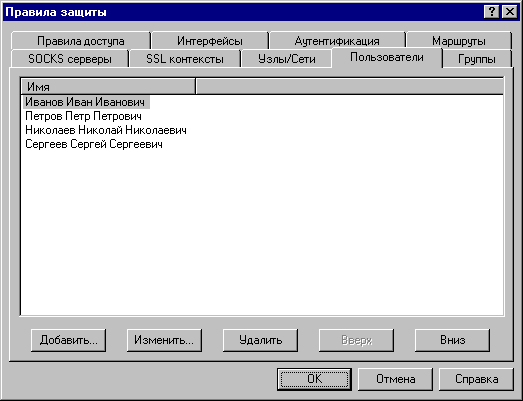Click the Имя column header
Screen dimensions: 523x401
[108, 87]
